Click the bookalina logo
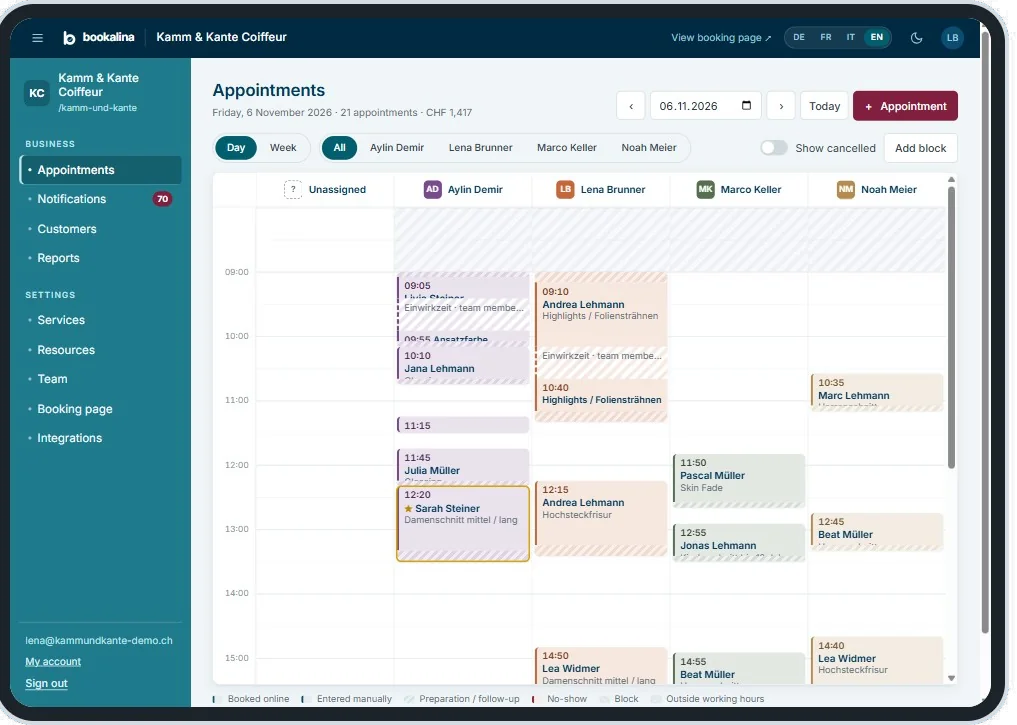 click(x=99, y=38)
